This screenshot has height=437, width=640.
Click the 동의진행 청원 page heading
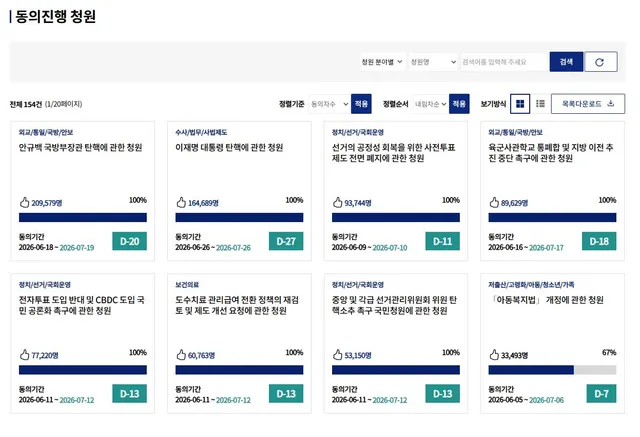[x=56, y=17]
